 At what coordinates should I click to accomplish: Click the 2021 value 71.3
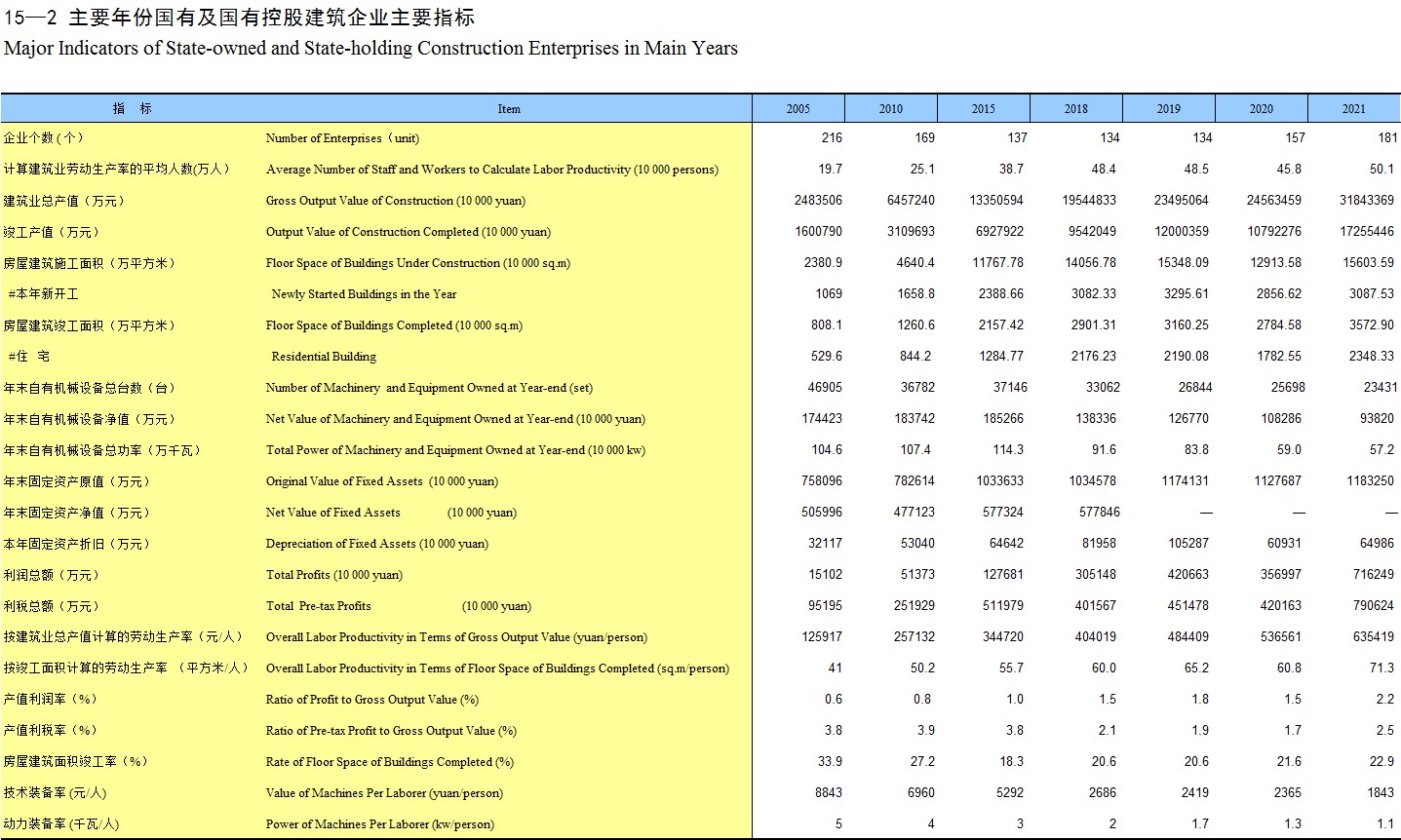(x=1382, y=668)
